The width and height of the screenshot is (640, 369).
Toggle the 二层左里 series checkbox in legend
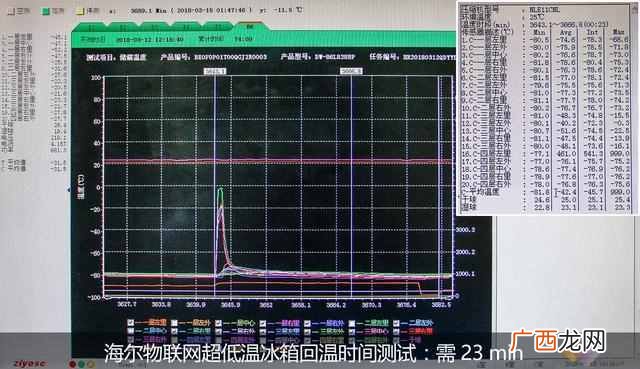tap(352, 323)
